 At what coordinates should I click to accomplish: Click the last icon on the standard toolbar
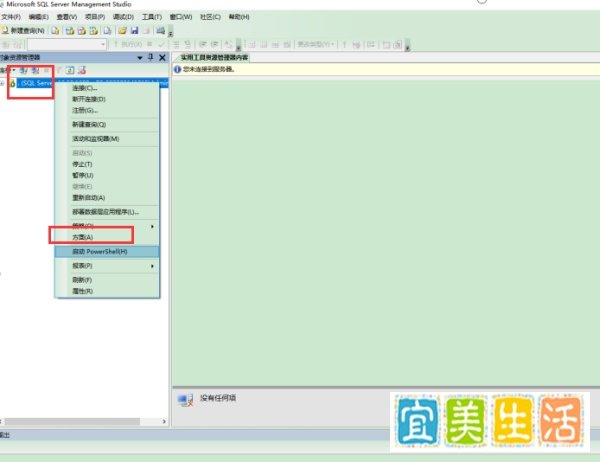click(x=161, y=31)
